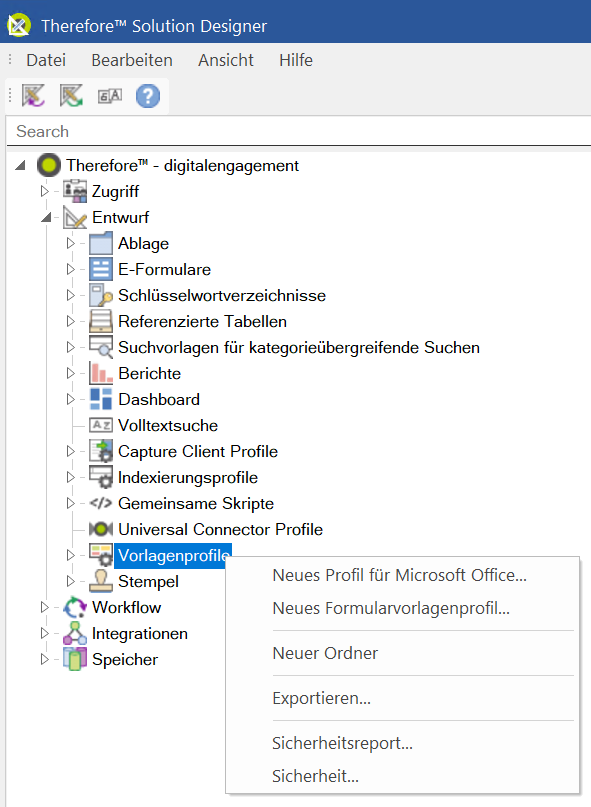Click the Integrationen nodes icon
This screenshot has width=591, height=807.
pos(75,633)
